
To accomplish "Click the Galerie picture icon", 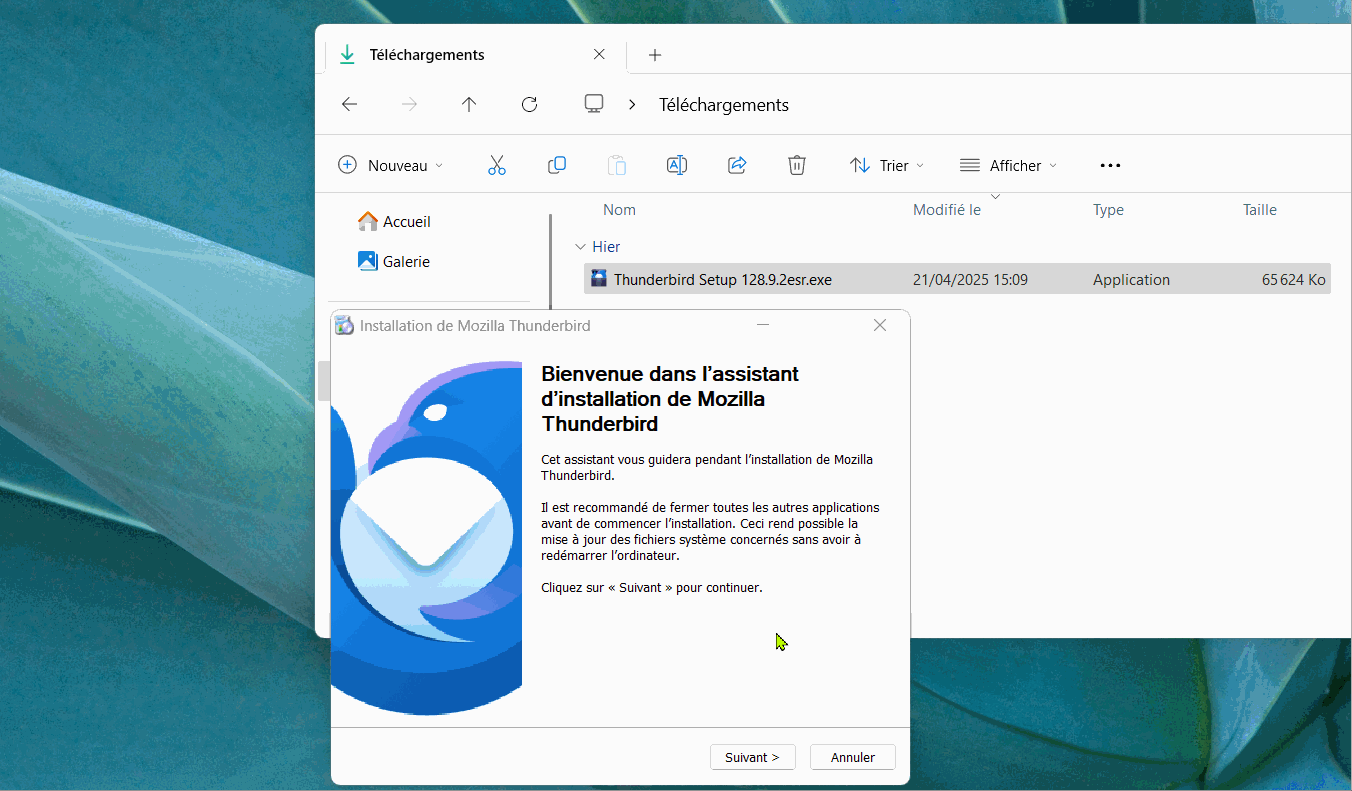I will coord(368,261).
